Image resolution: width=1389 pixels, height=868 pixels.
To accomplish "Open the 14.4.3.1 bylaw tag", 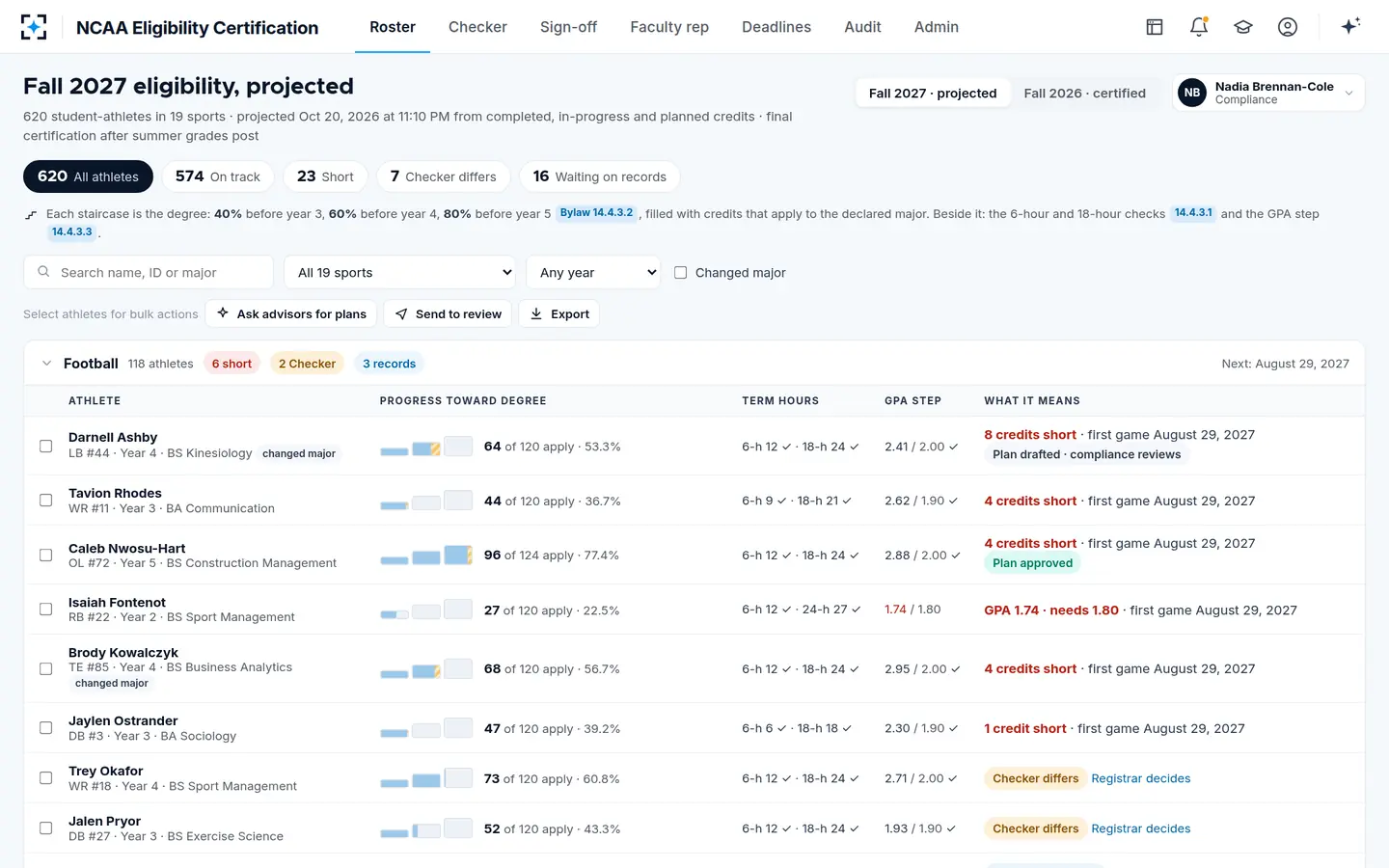I will pyautogui.click(x=1193, y=213).
